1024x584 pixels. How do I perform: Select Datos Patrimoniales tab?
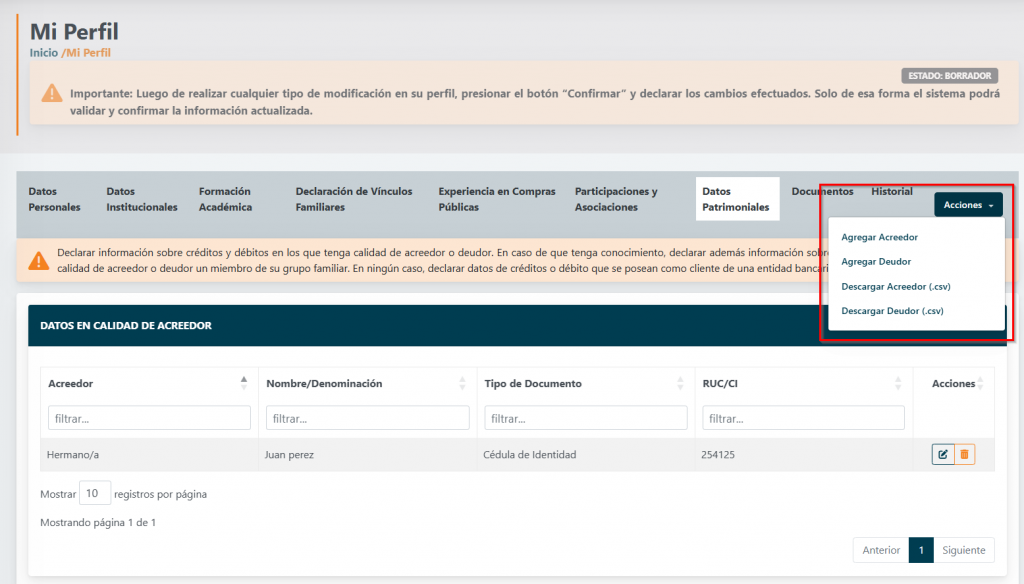(x=737, y=199)
